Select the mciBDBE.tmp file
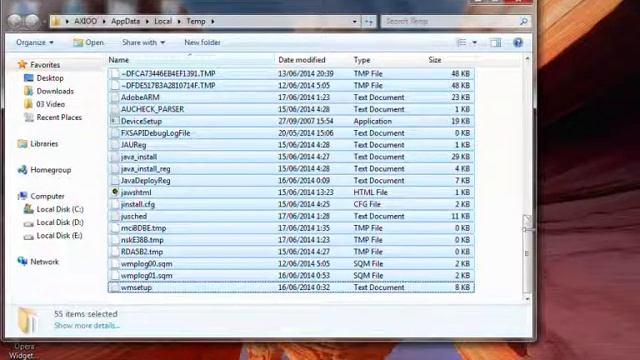 coord(291,228)
